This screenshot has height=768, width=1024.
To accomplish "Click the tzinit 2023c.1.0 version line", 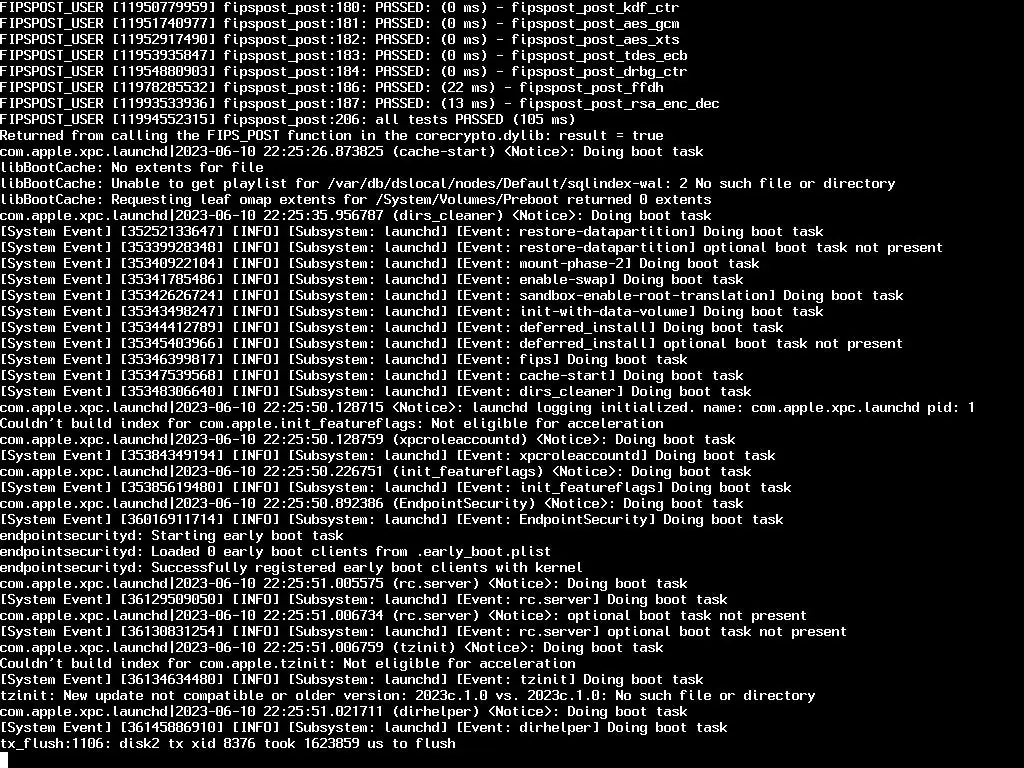I will (x=408, y=696).
